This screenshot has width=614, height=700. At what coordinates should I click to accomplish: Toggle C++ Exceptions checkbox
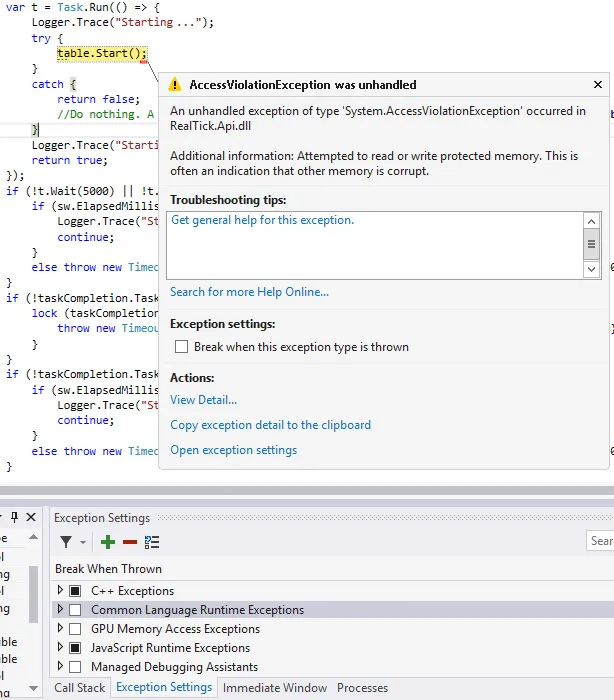coord(75,591)
